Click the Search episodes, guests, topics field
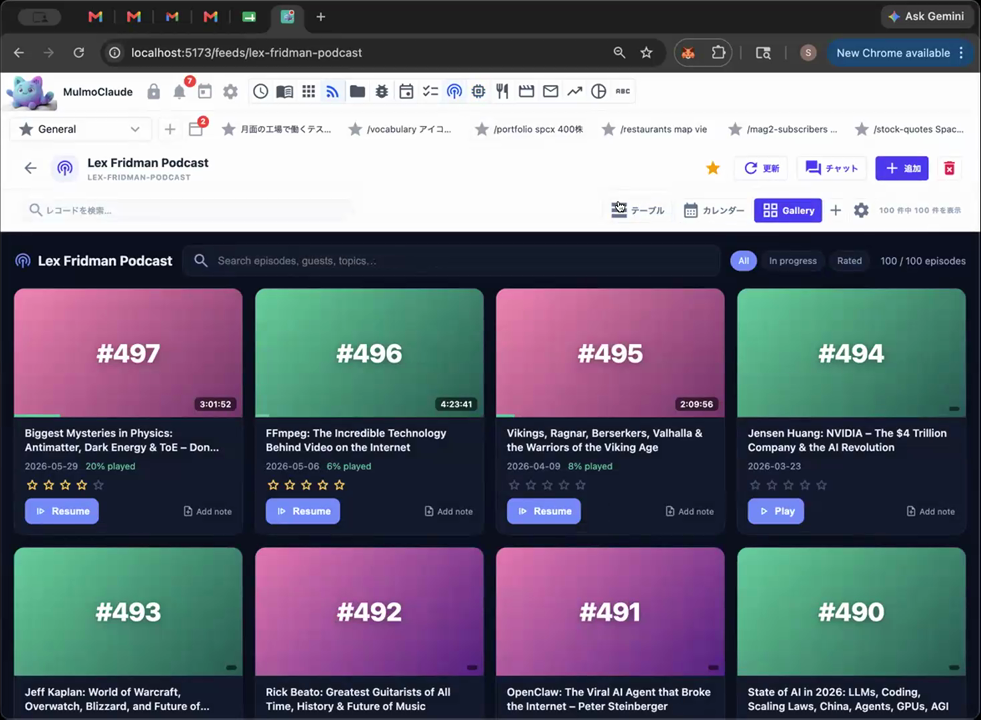 [x=451, y=261]
